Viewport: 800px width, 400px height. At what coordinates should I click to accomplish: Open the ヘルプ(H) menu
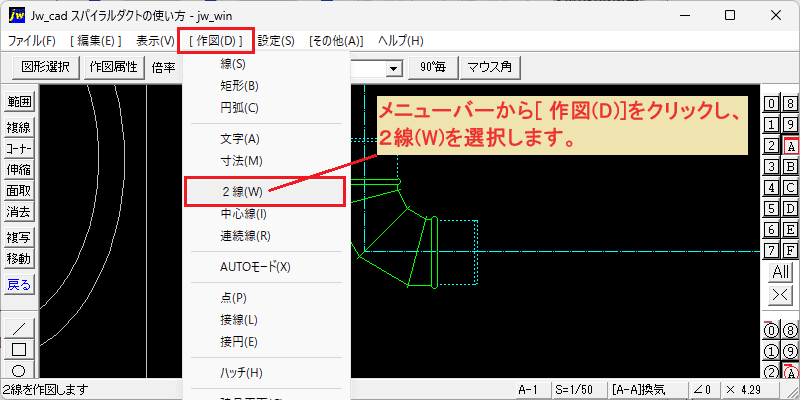pos(401,41)
